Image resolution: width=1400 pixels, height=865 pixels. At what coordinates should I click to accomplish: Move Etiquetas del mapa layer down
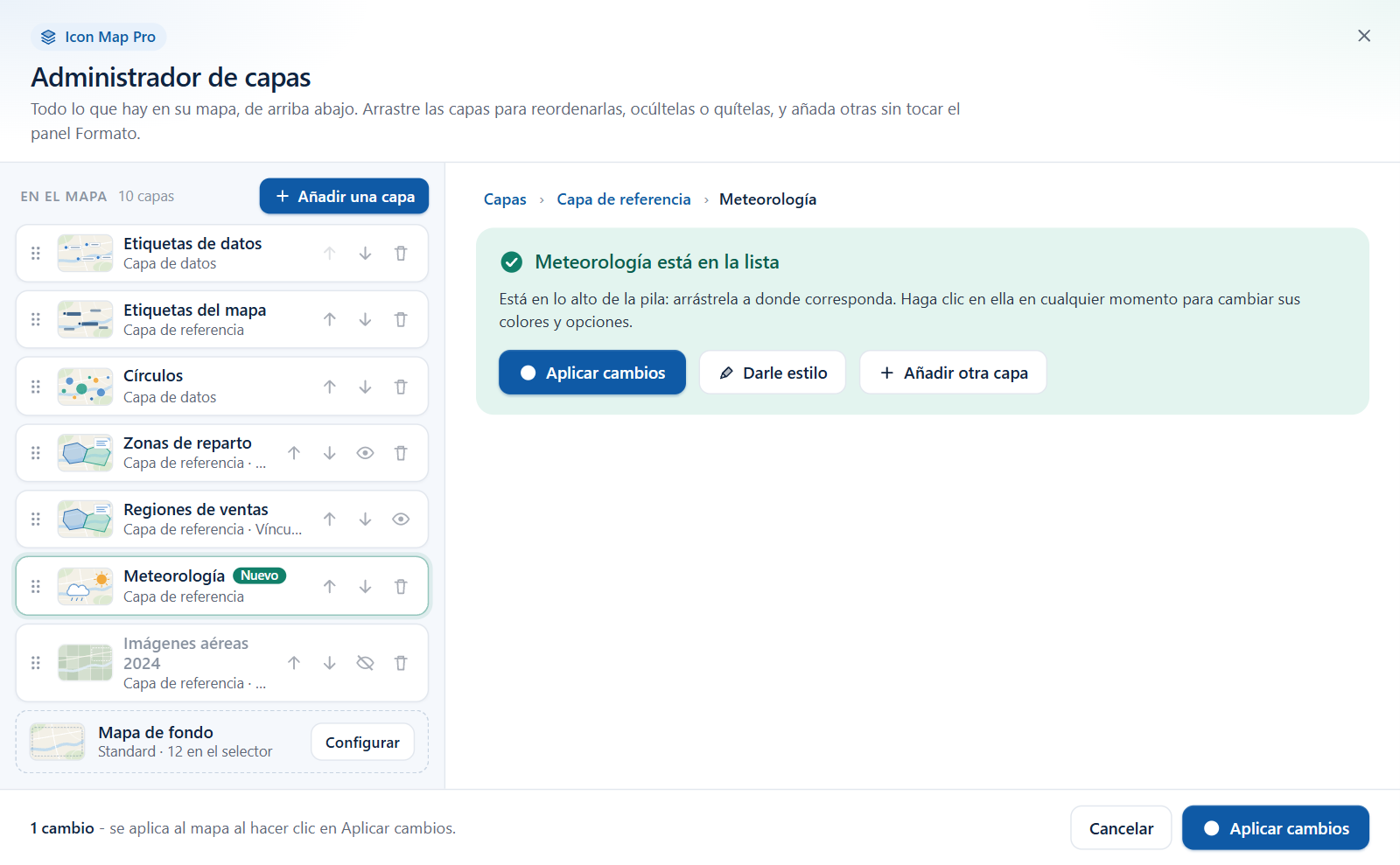pyautogui.click(x=365, y=320)
